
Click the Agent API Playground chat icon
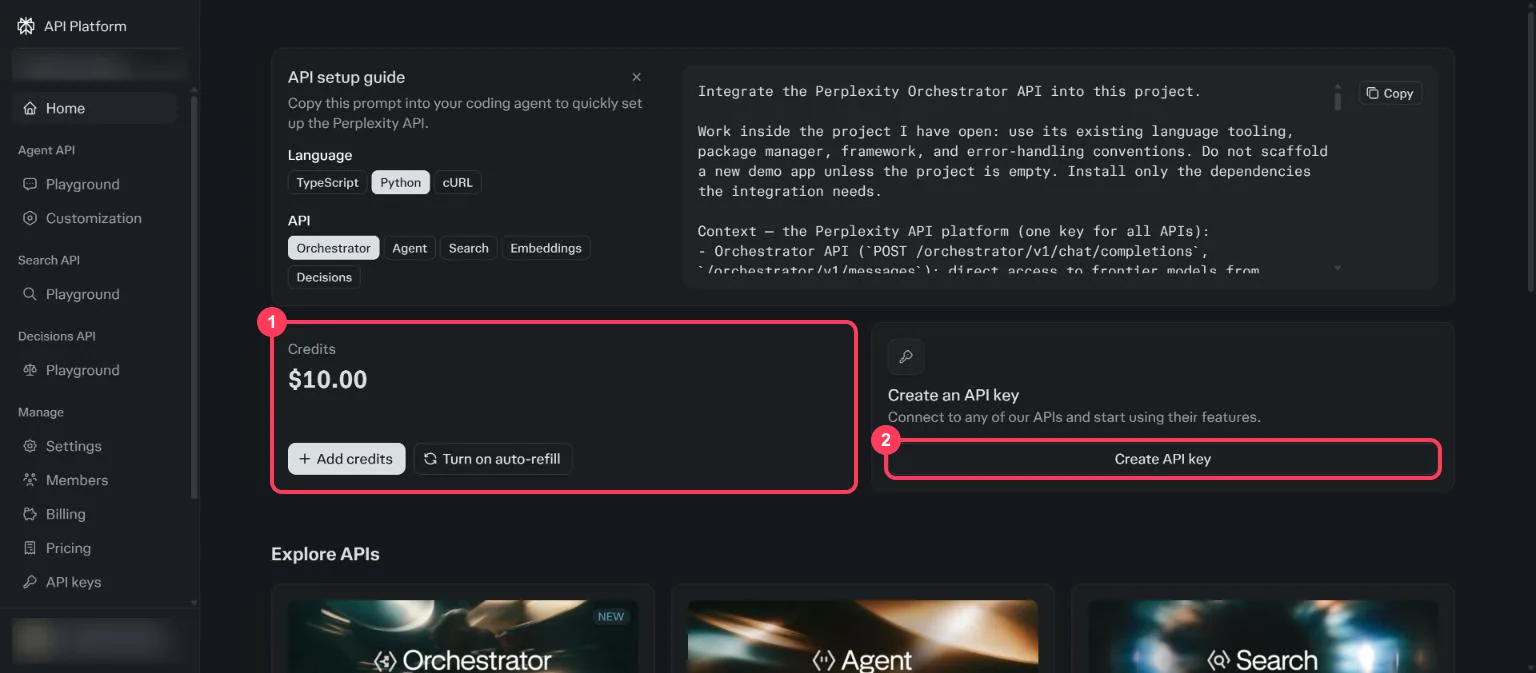[x=30, y=184]
